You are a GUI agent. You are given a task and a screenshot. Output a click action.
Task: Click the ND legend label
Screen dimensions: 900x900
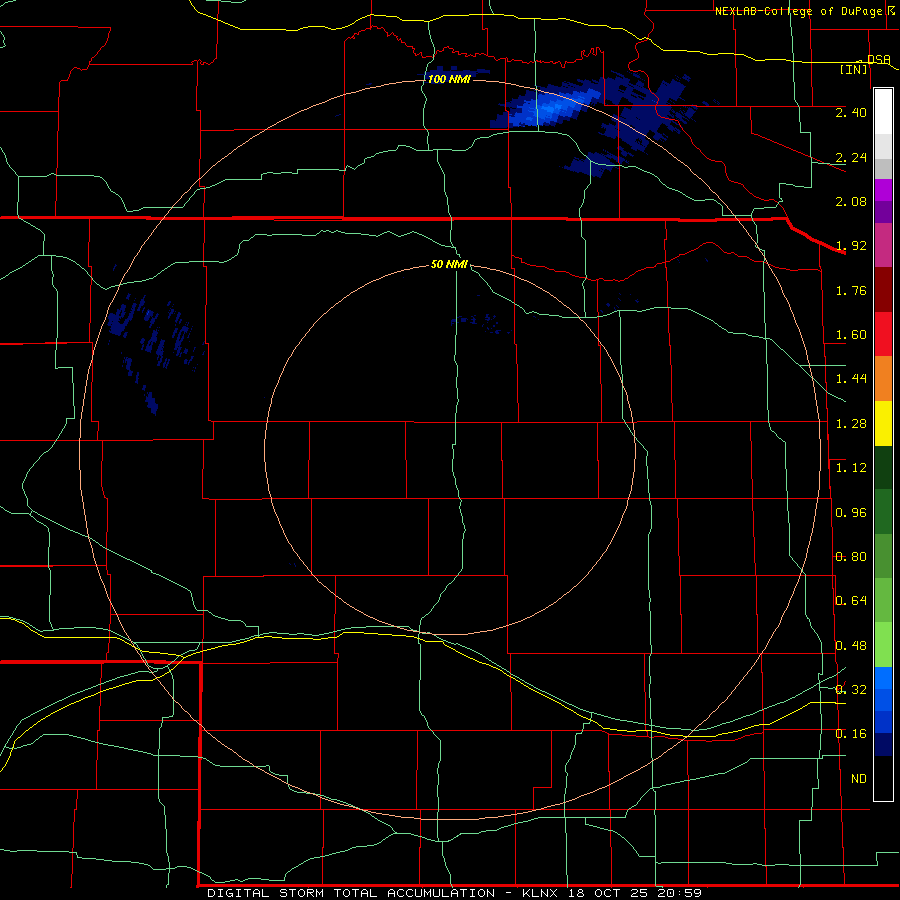tap(859, 779)
